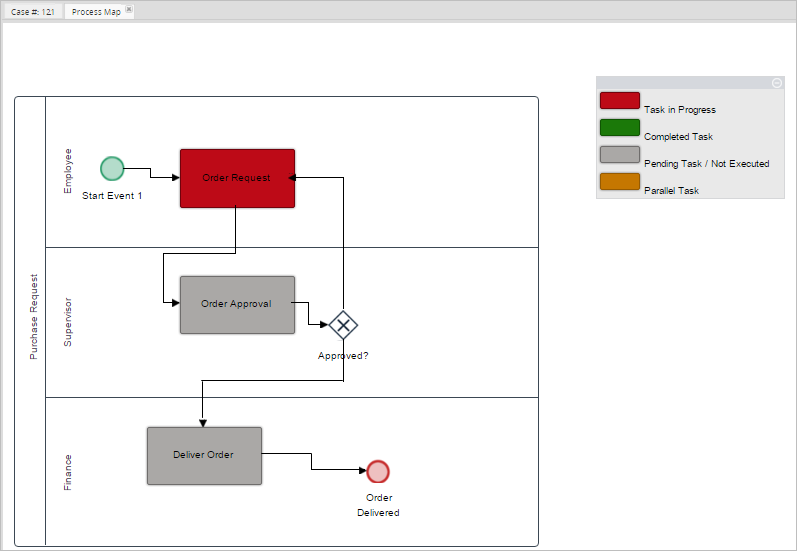The width and height of the screenshot is (797, 551).
Task: Click the Approved? gateway diamond
Action: [343, 325]
